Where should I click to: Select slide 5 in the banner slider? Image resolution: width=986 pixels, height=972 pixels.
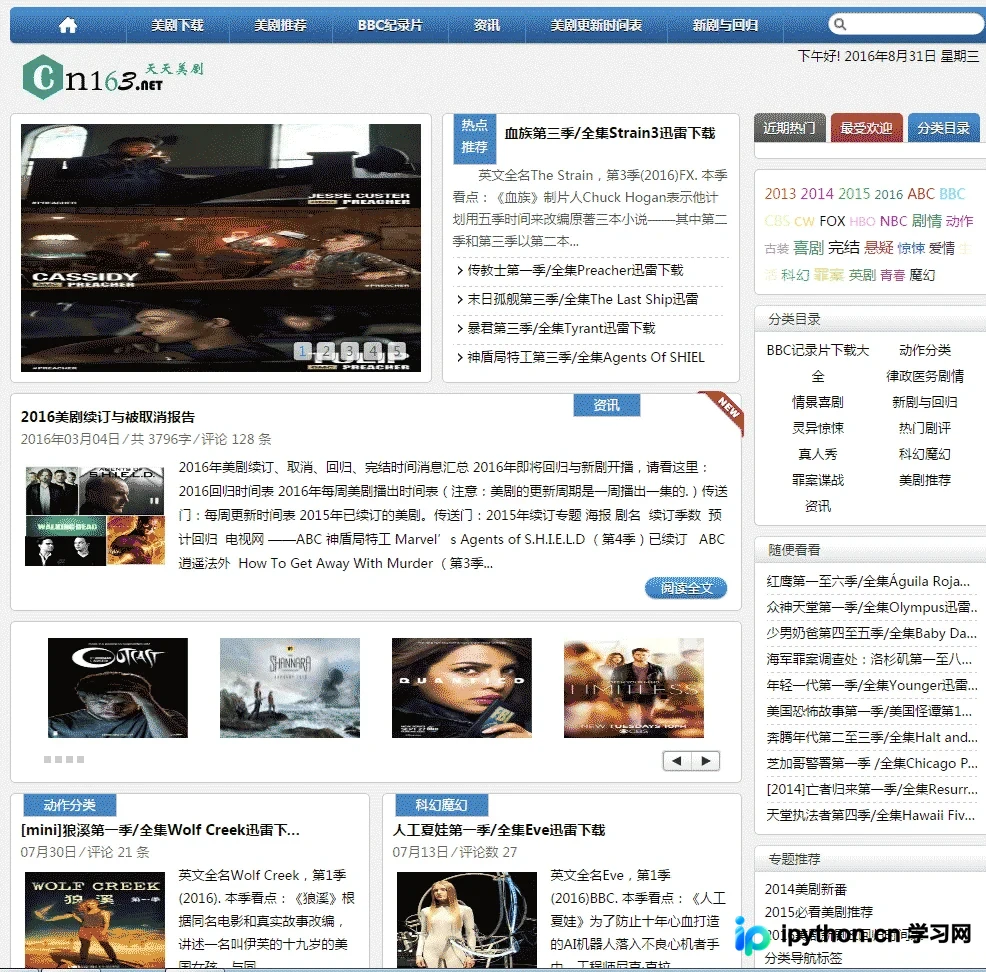397,351
